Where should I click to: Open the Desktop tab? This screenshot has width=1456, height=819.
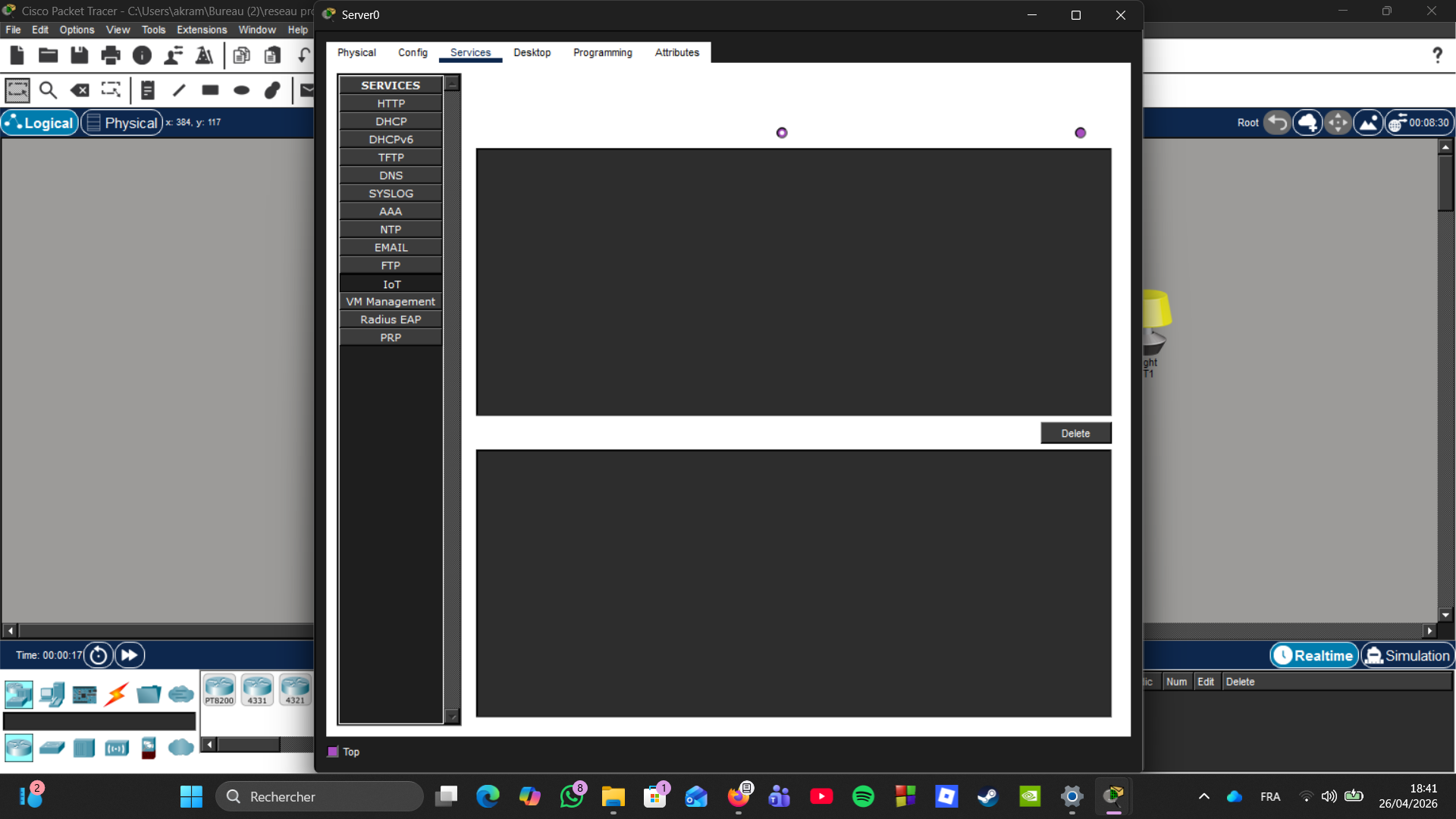pos(532,52)
